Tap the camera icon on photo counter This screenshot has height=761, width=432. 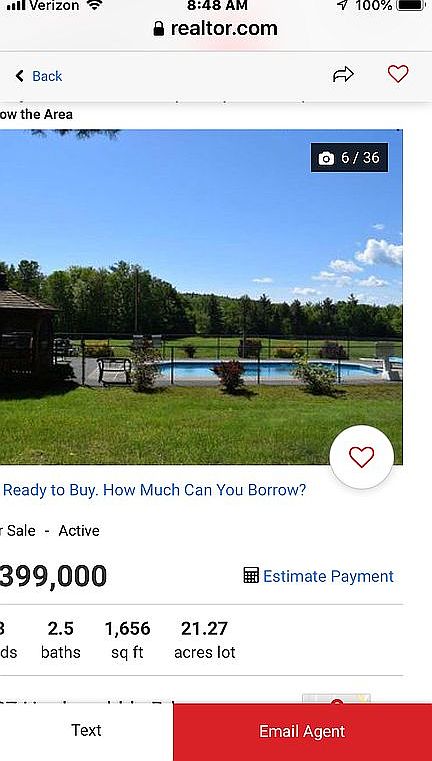point(326,158)
